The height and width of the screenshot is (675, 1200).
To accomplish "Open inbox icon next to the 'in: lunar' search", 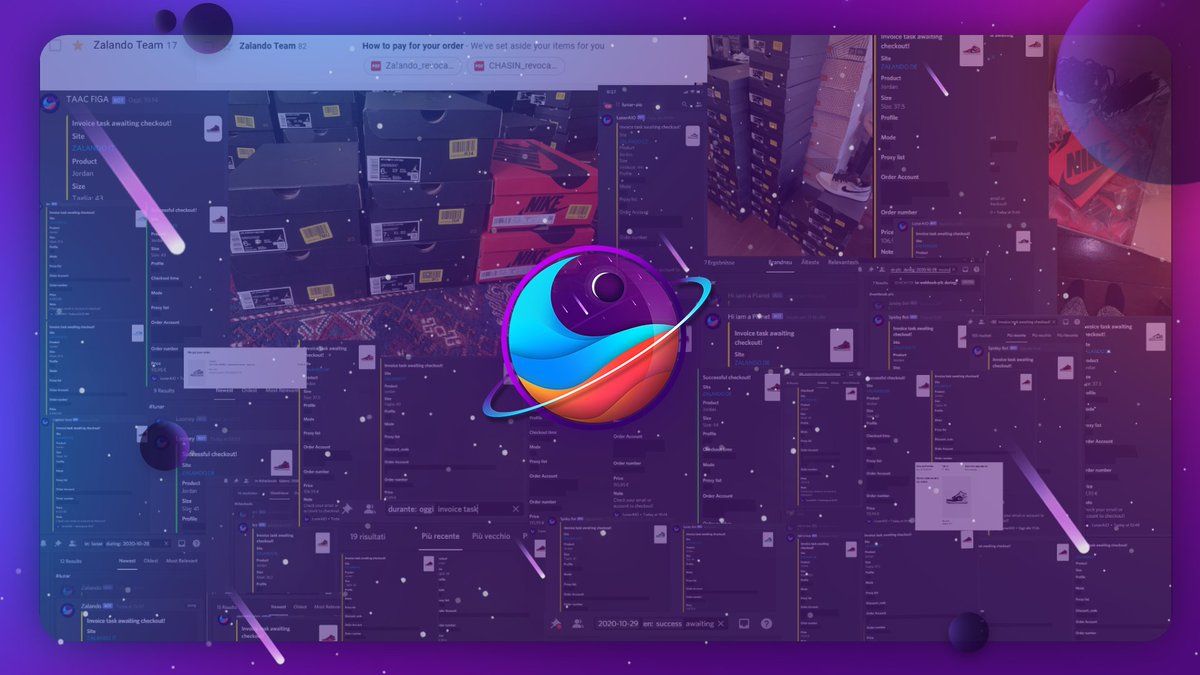I will tap(182, 543).
